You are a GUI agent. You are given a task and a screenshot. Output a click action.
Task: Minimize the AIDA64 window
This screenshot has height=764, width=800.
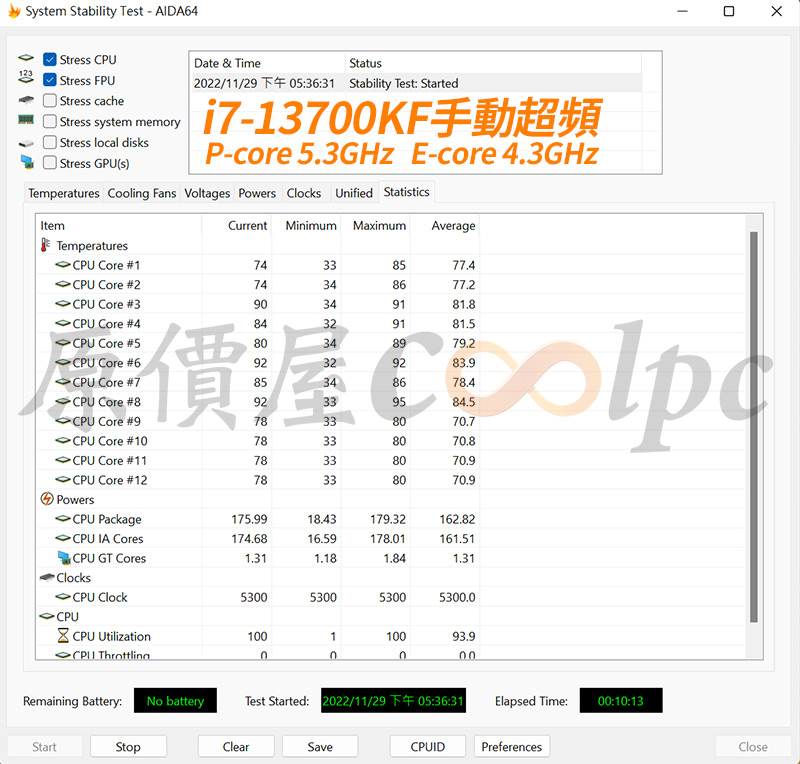pyautogui.click(x=682, y=11)
